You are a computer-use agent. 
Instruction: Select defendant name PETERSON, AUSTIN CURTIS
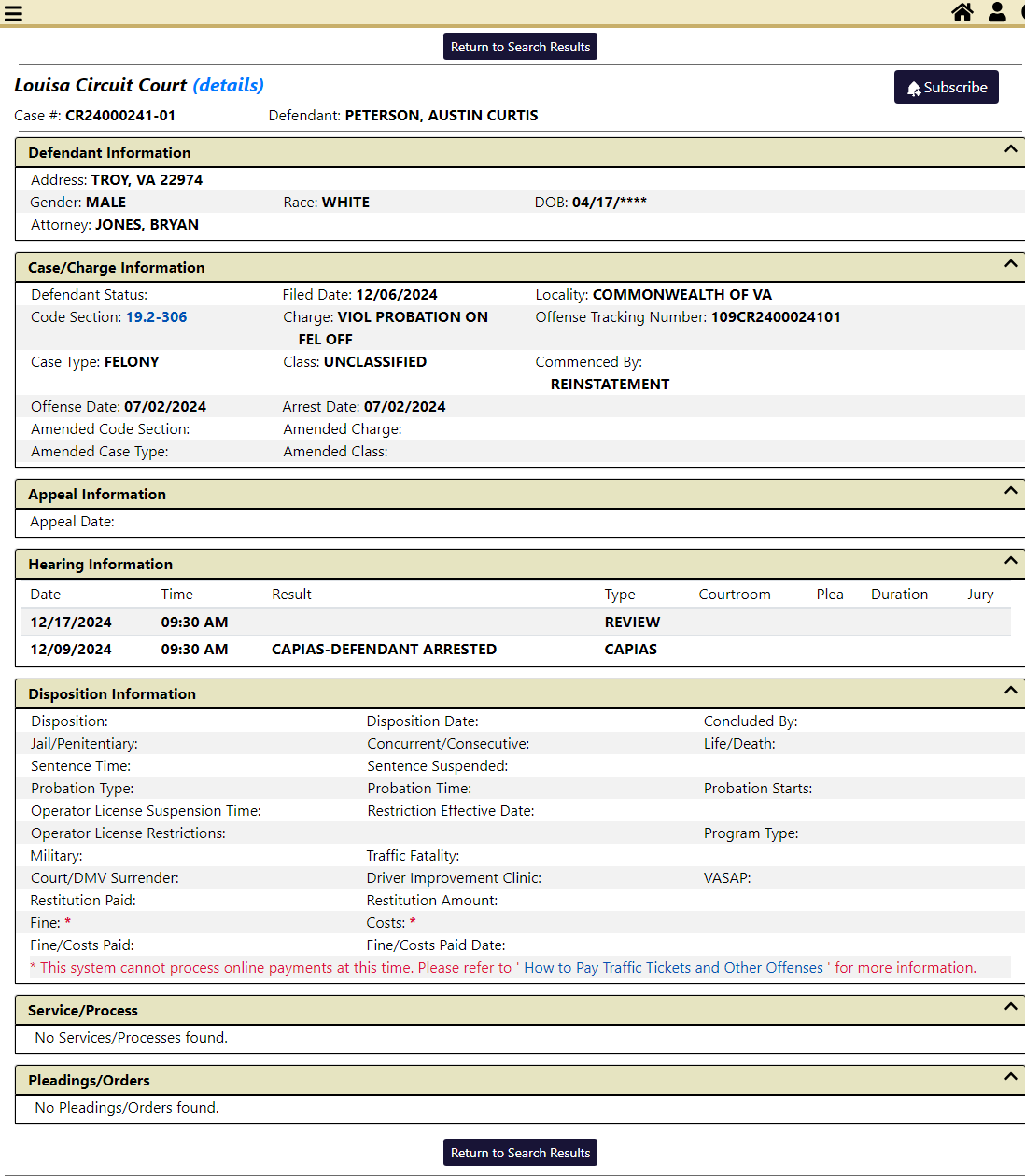tap(442, 116)
